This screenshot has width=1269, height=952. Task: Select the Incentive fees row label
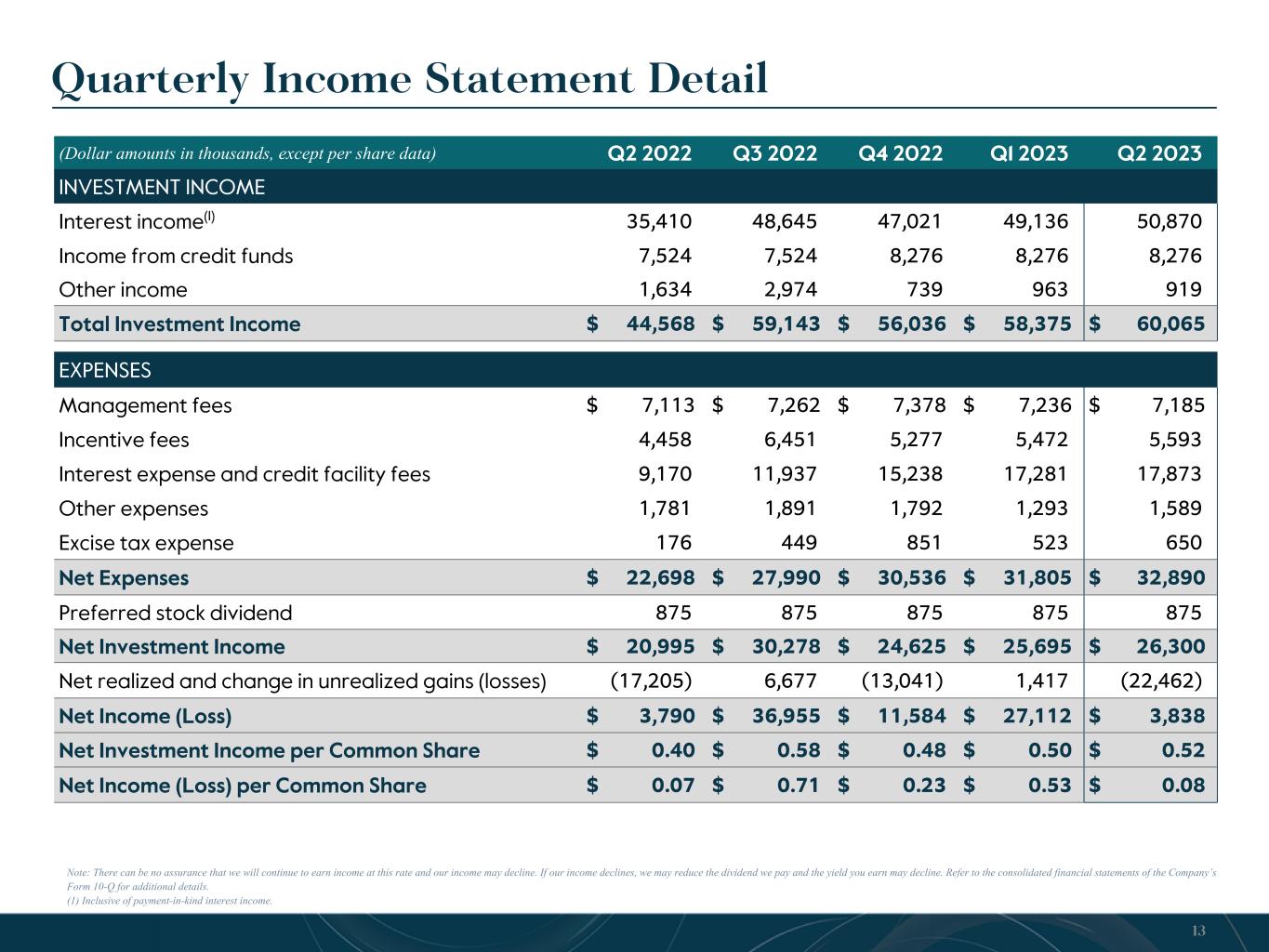(124, 441)
